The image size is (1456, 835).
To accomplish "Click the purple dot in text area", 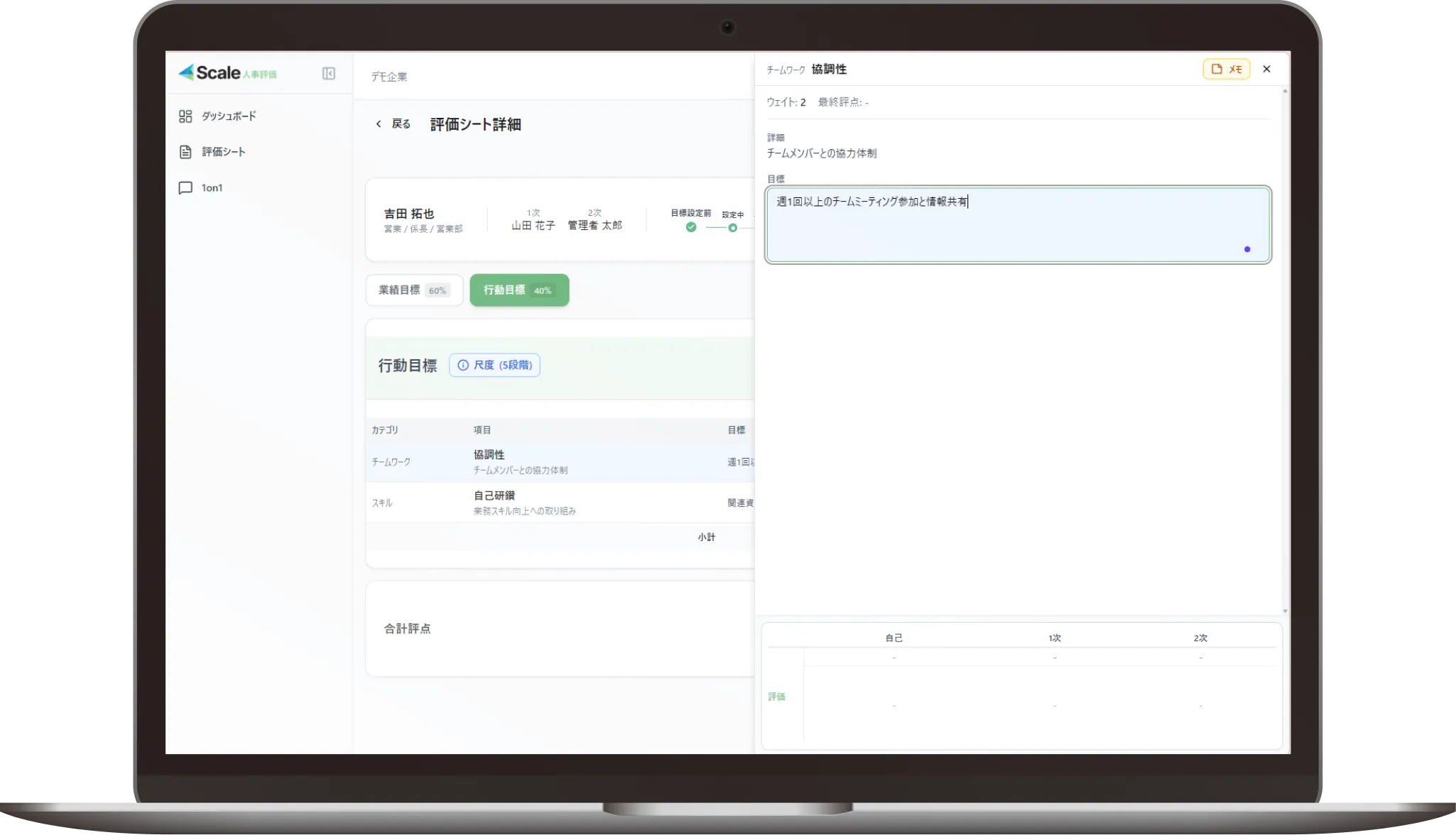I will 1247,249.
